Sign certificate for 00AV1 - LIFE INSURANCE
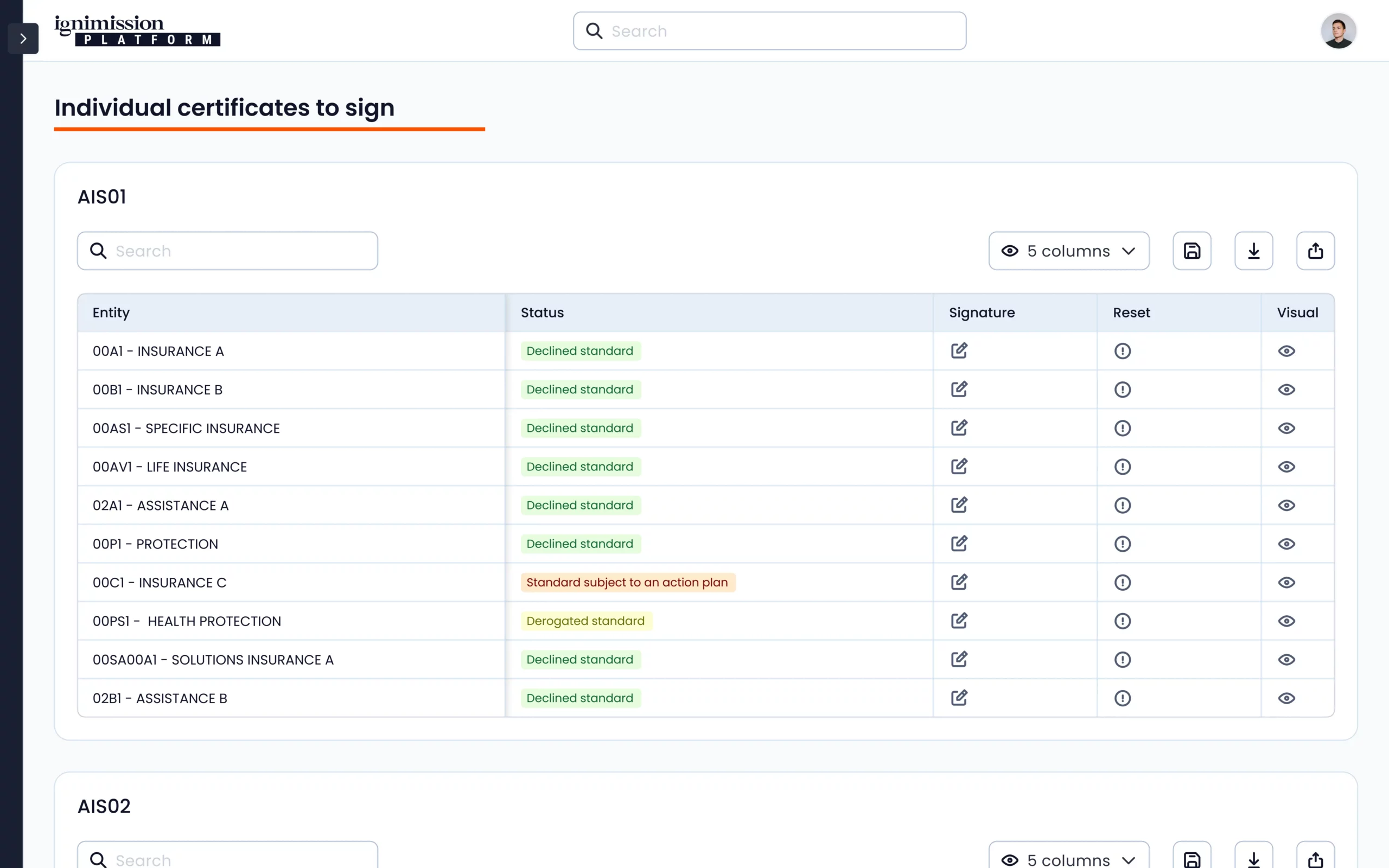Screen dimensions: 1389x868 (959, 466)
